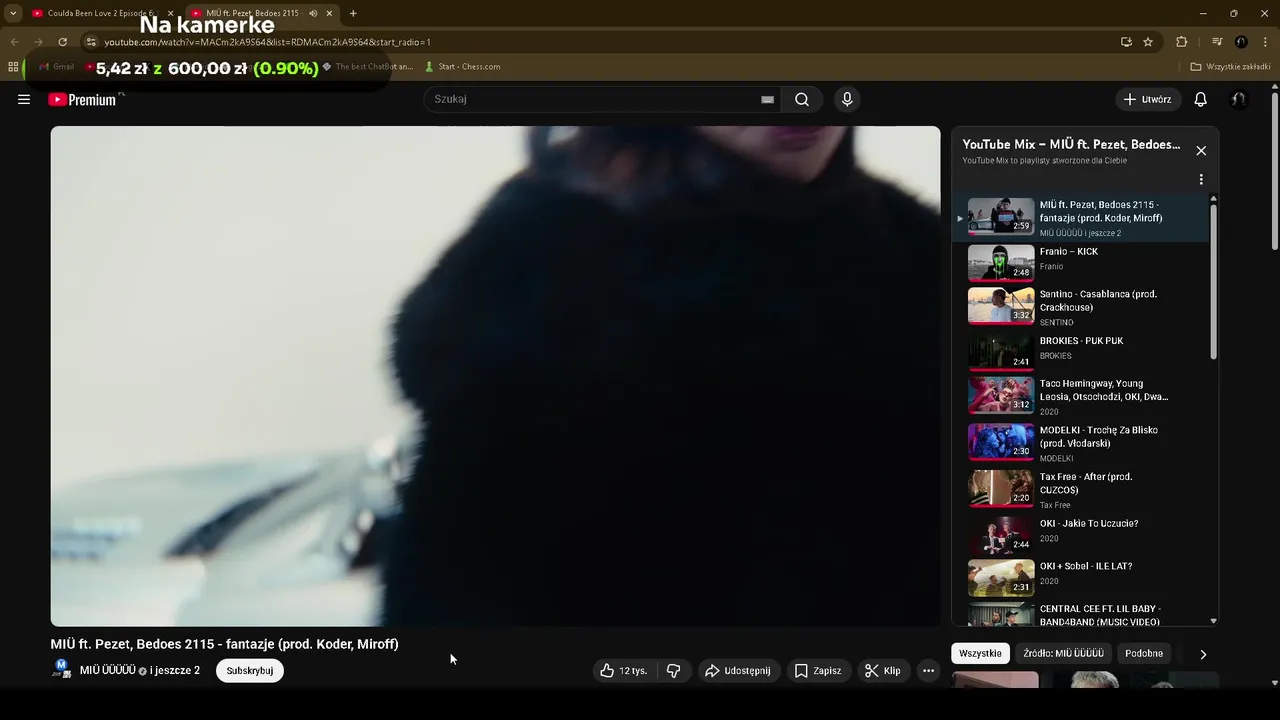1280x720 pixels.
Task: Click the page vertical scrollbar
Action: click(x=1275, y=173)
